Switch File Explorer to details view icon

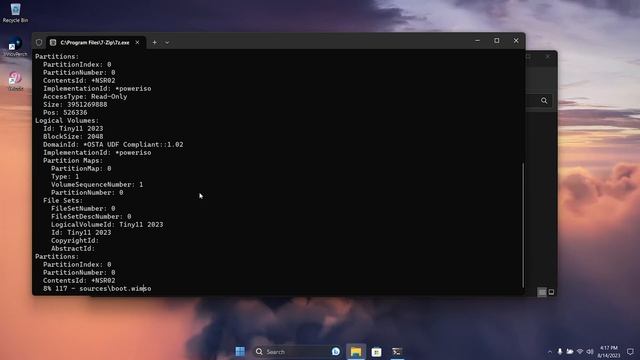pyautogui.click(x=542, y=292)
